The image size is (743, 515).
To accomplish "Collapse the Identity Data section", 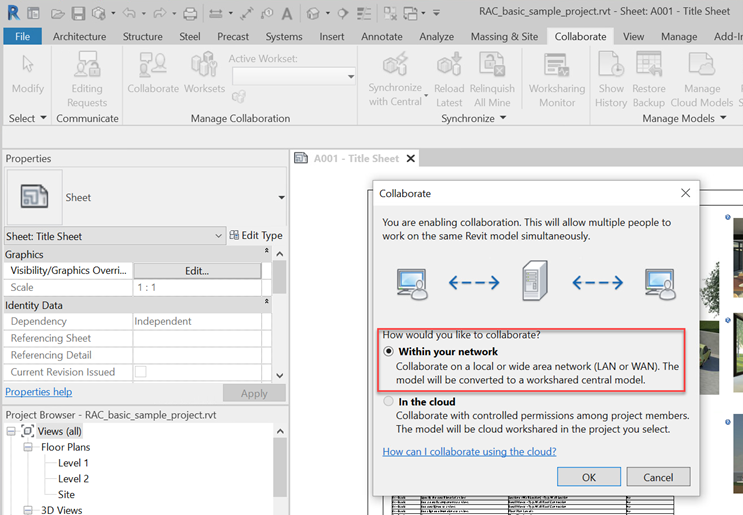I will (266, 301).
